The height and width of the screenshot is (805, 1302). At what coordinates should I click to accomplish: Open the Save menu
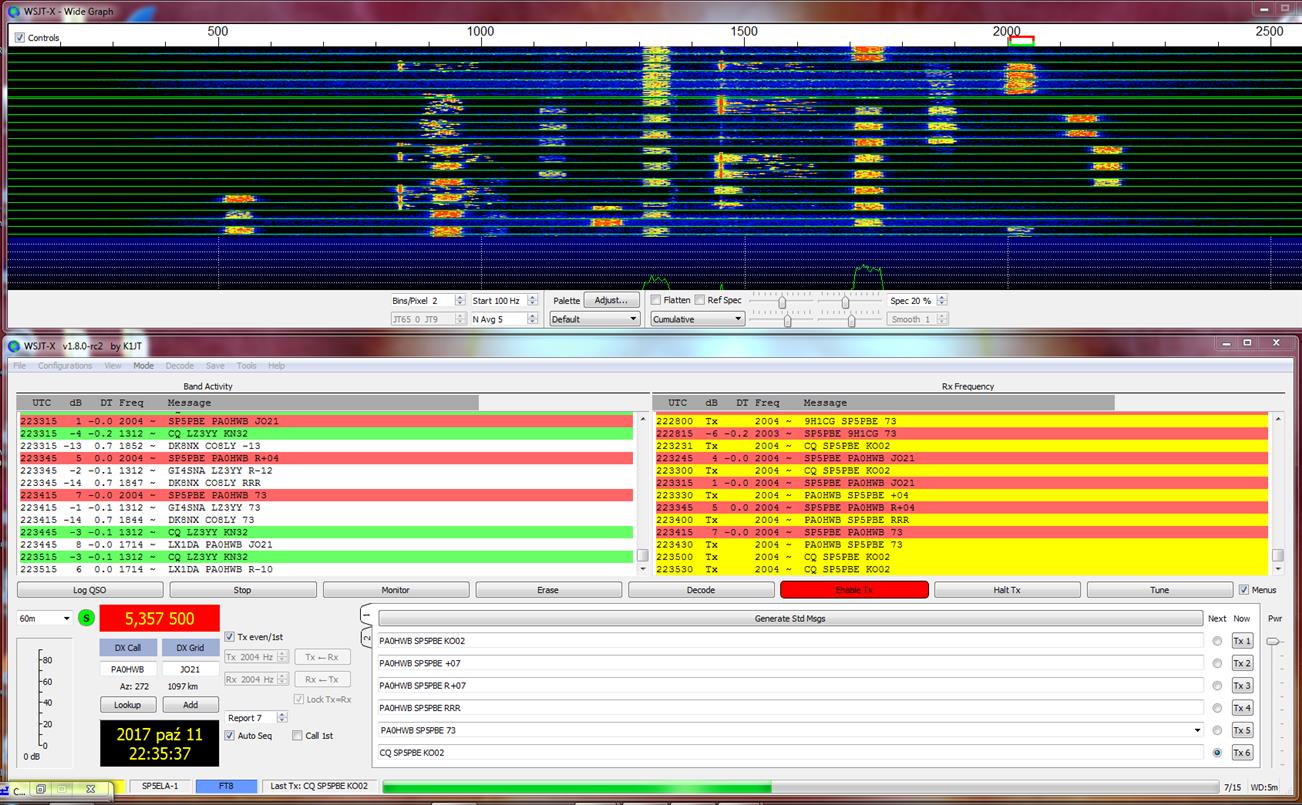215,366
